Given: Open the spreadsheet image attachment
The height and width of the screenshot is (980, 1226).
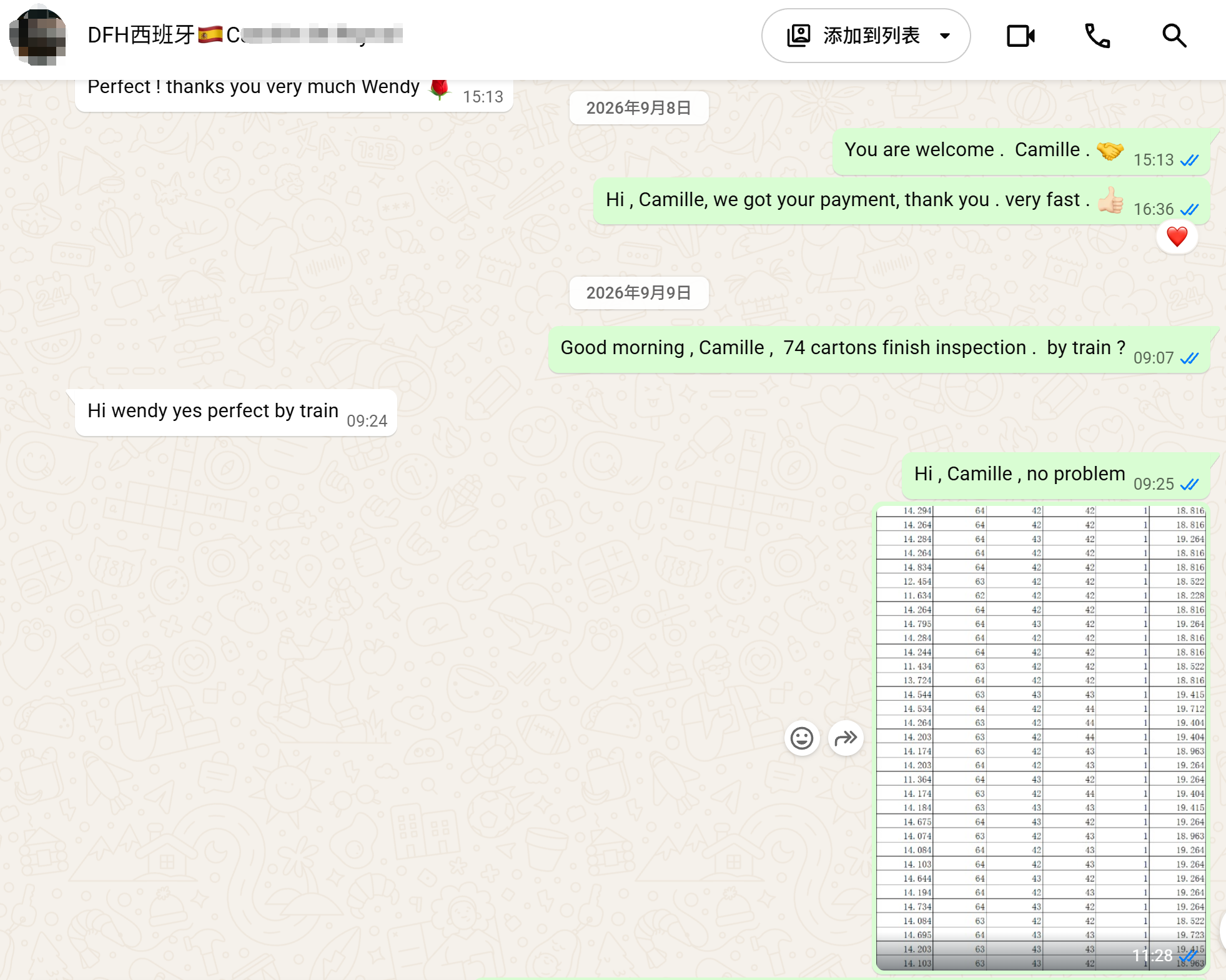Looking at the screenshot, I should click(x=1041, y=738).
